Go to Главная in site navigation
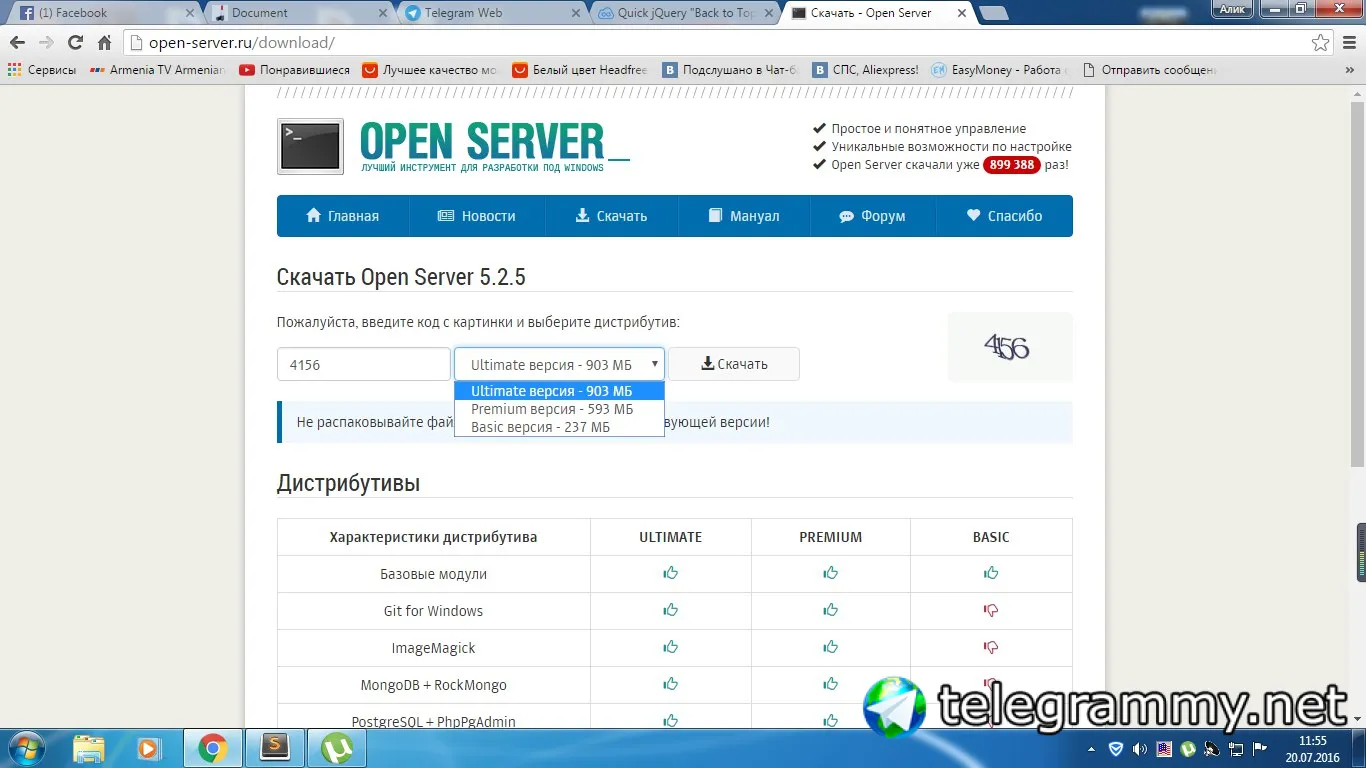This screenshot has height=768, width=1366. (343, 216)
